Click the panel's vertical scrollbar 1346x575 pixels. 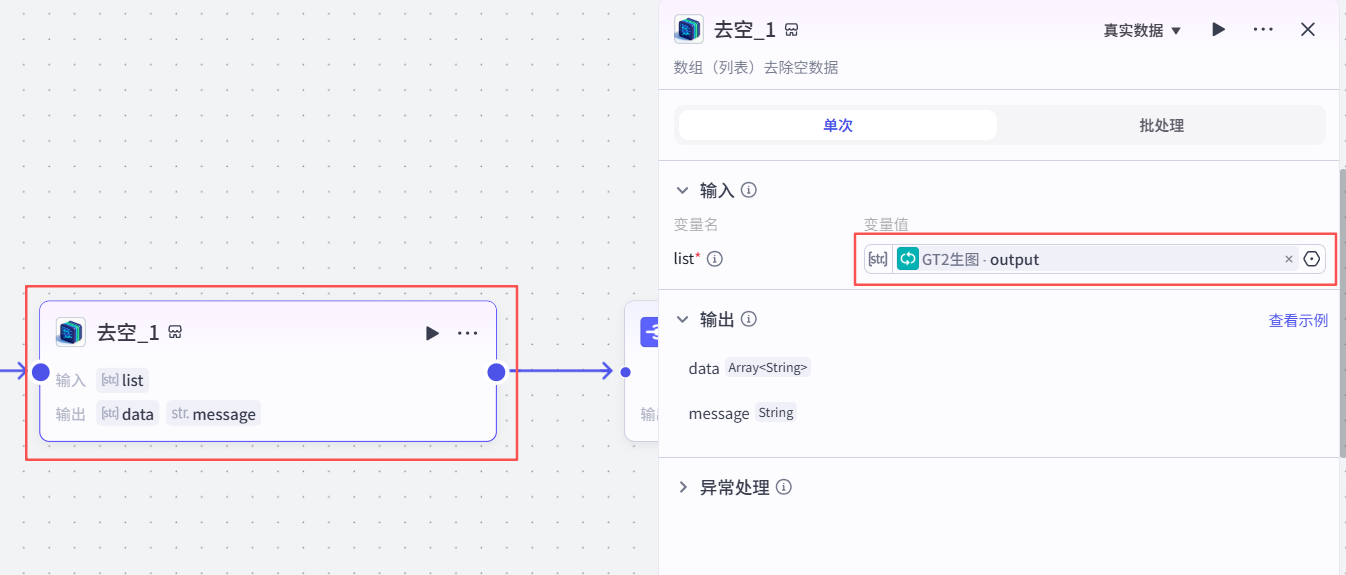(x=1342, y=312)
